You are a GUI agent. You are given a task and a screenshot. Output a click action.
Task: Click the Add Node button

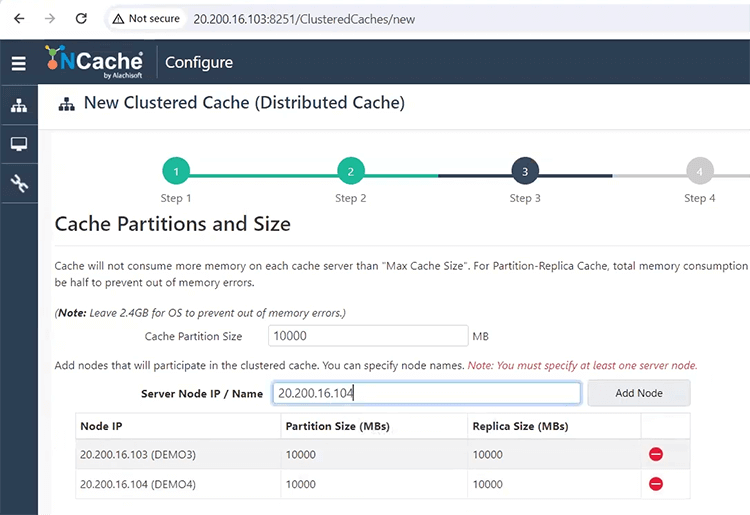[x=639, y=393]
